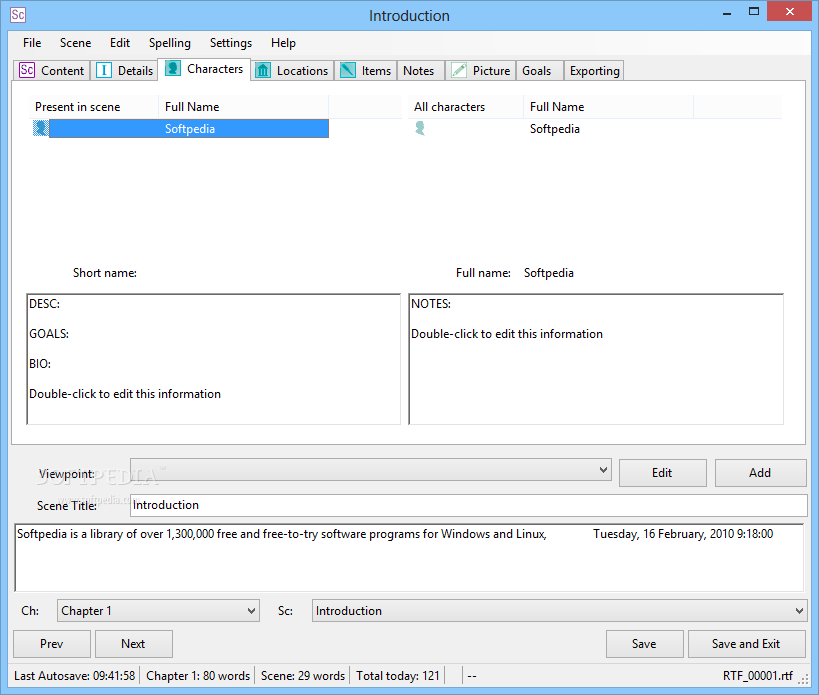The image size is (819, 695).
Task: Open the Help menu
Action: [x=283, y=43]
